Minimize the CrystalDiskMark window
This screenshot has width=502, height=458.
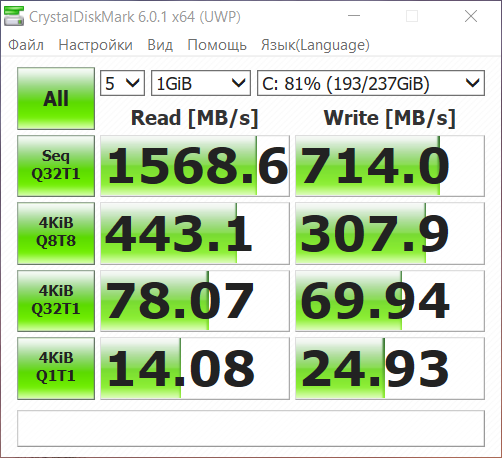[x=354, y=16]
